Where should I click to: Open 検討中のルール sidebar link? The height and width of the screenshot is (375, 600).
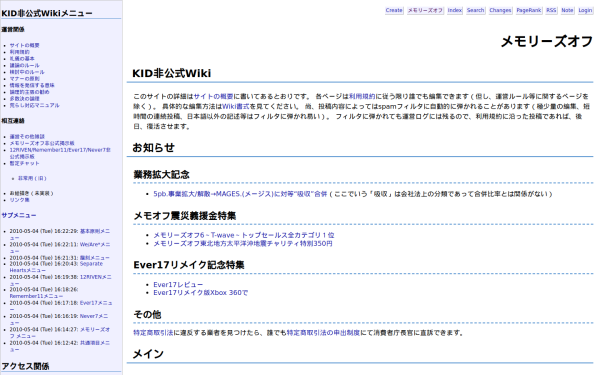(x=27, y=72)
